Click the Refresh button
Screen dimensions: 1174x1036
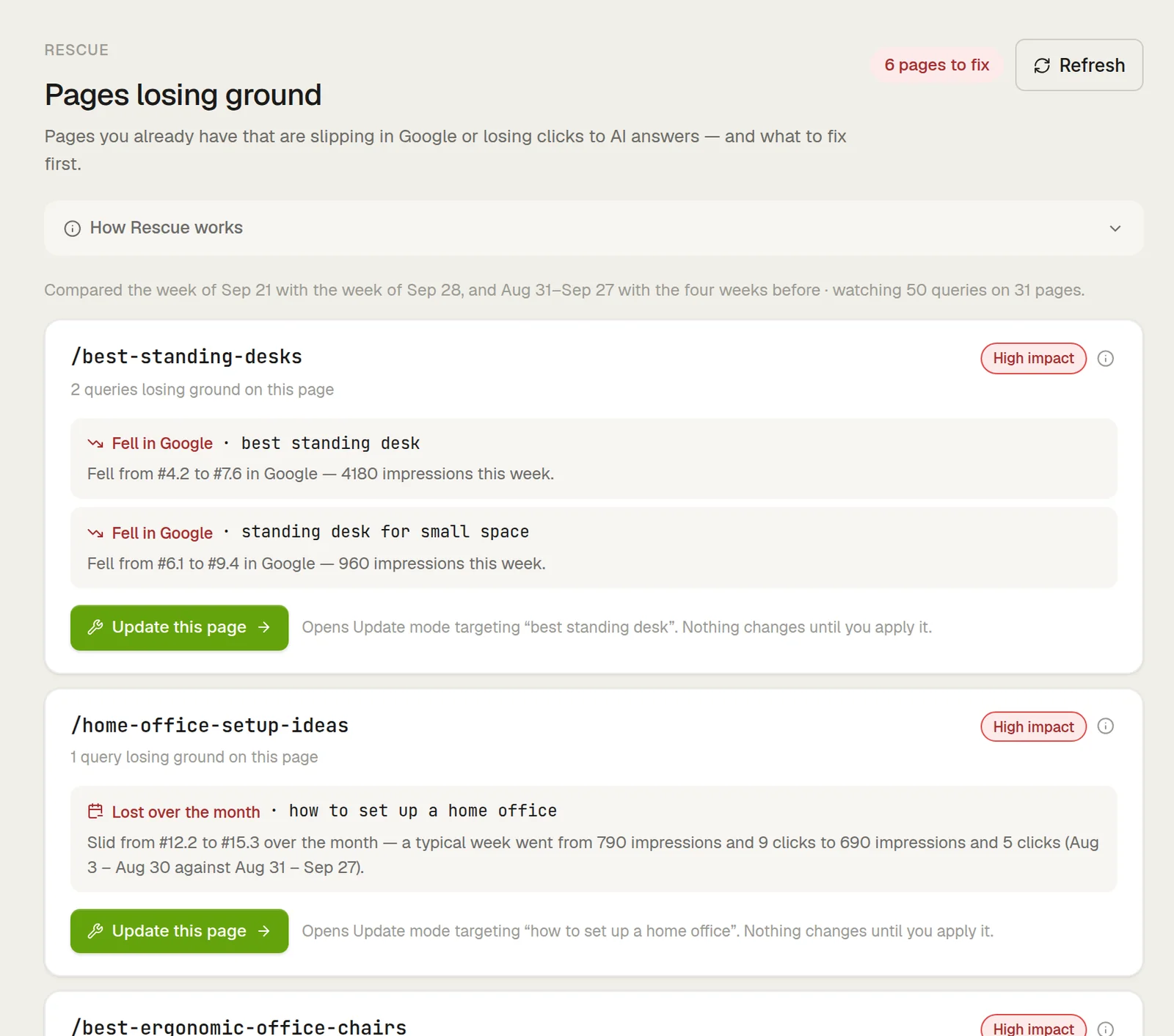(1079, 65)
